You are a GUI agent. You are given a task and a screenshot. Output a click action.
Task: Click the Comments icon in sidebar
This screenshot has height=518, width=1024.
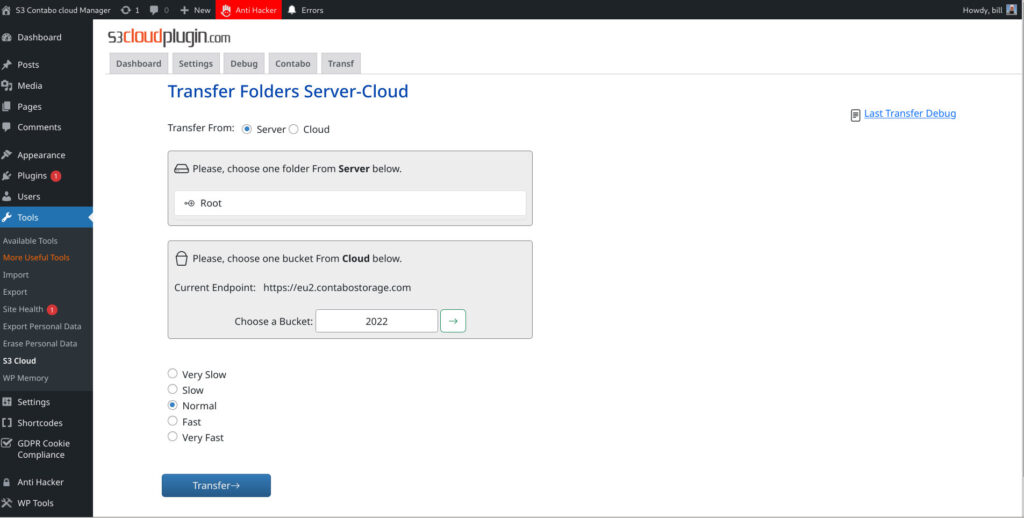coord(7,127)
